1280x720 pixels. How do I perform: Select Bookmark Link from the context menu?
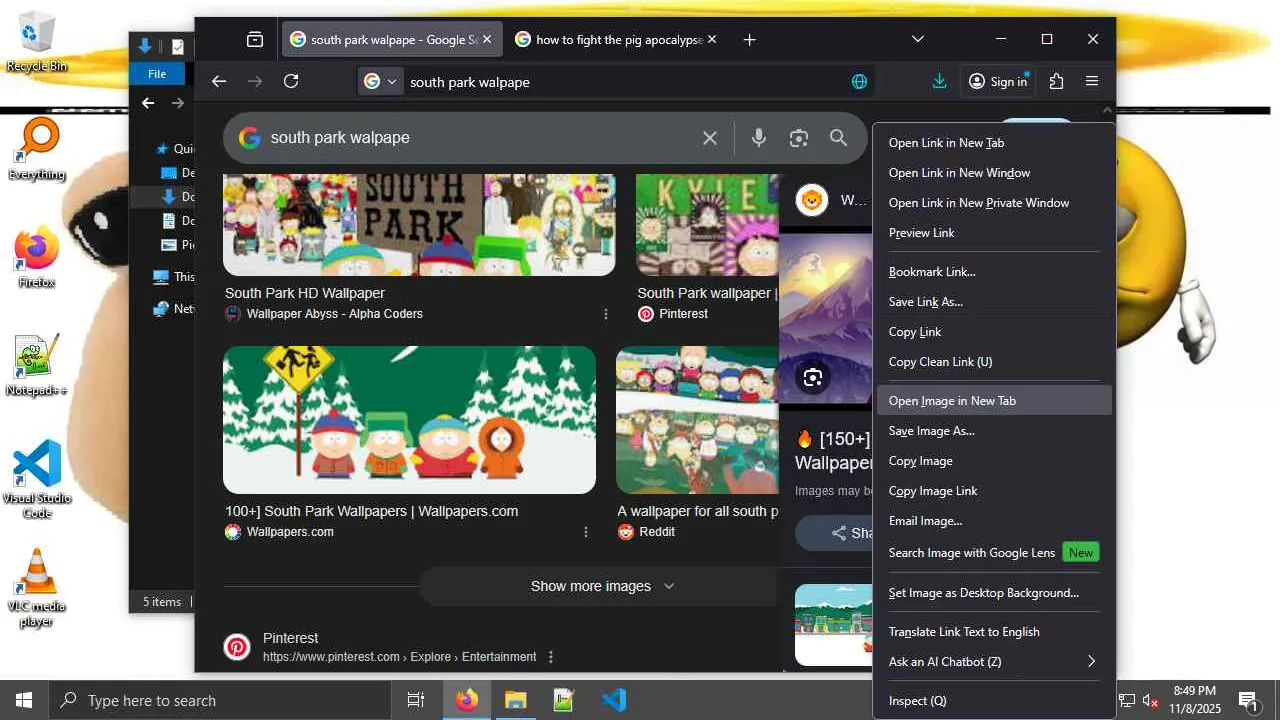tap(993, 272)
